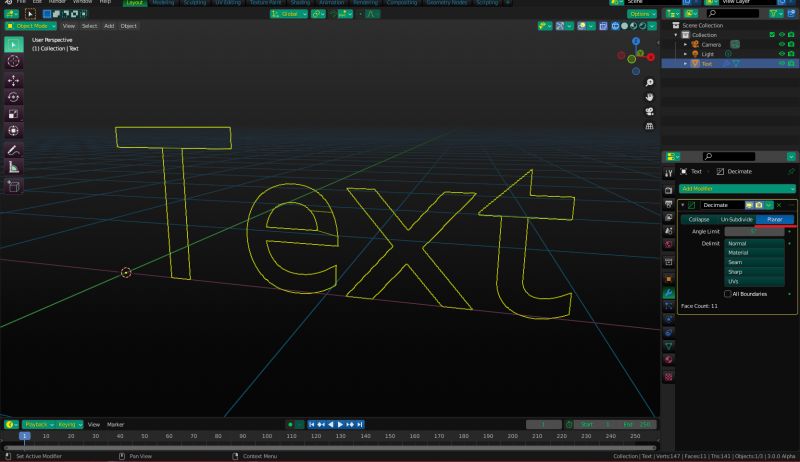Open the viewport Options dropdown
This screenshot has height=462, width=800.
click(x=642, y=14)
